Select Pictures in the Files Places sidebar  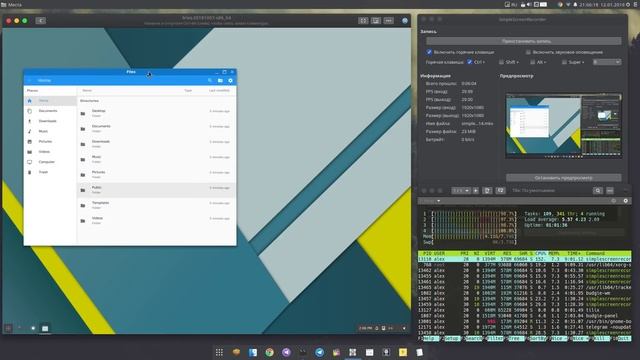pos(50,141)
